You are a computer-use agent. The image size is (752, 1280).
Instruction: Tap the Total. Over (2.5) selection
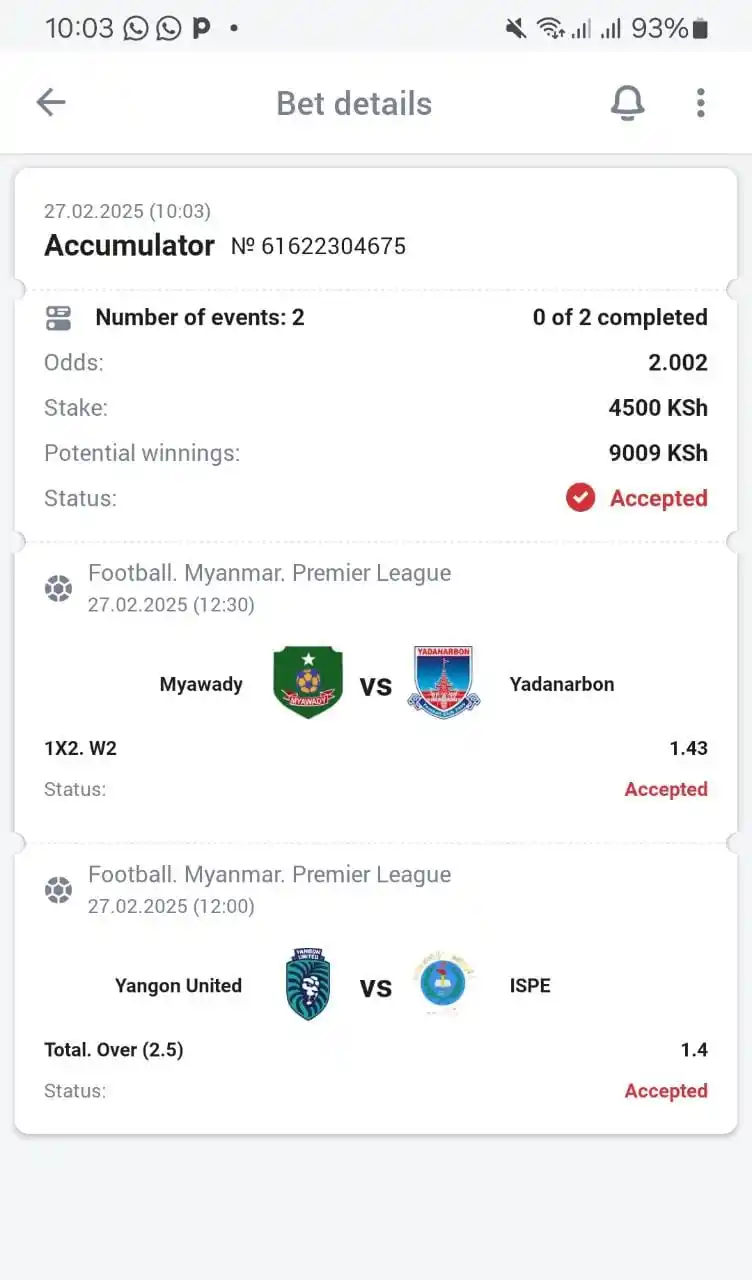[114, 1050]
